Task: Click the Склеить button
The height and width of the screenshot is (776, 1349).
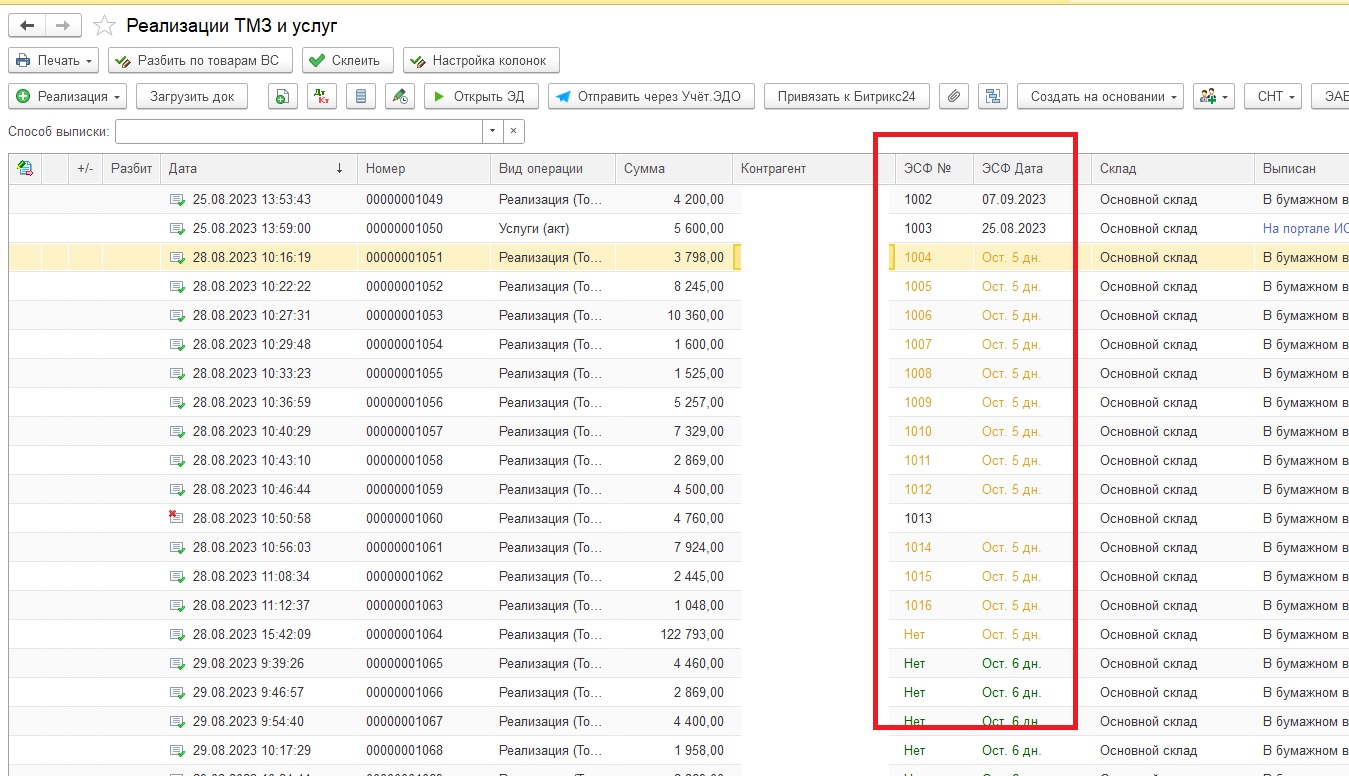Action: pyautogui.click(x=347, y=60)
